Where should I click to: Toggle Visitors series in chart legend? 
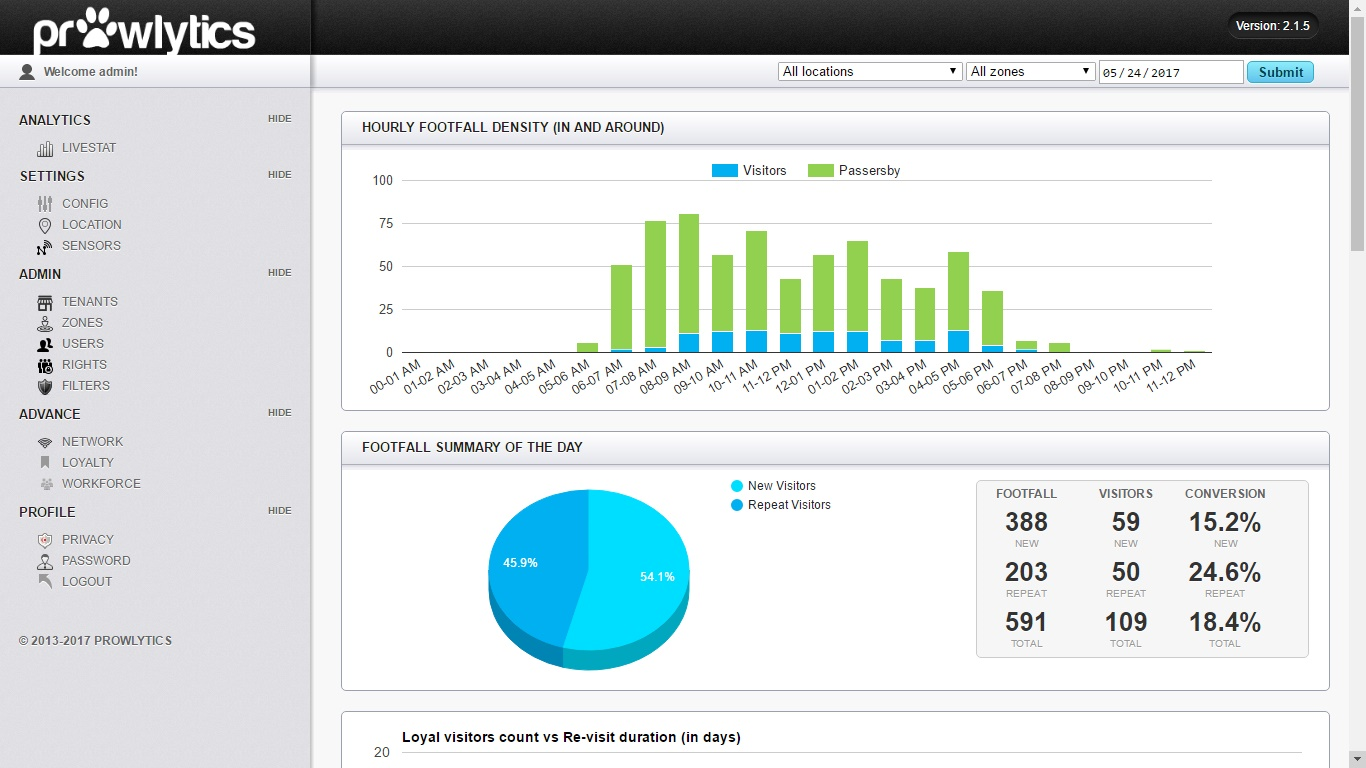(749, 171)
